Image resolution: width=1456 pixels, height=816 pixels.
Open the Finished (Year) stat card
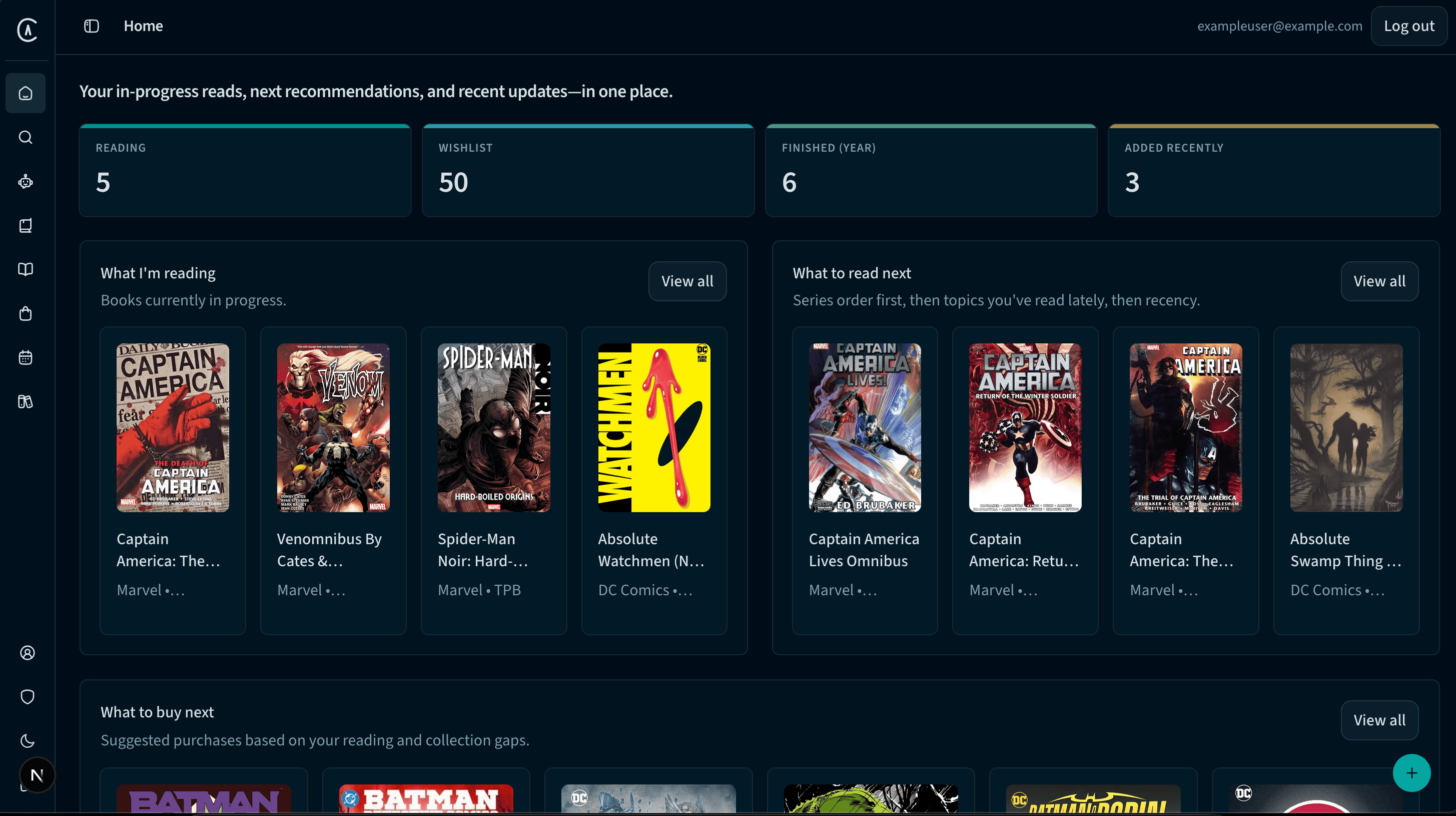931,171
